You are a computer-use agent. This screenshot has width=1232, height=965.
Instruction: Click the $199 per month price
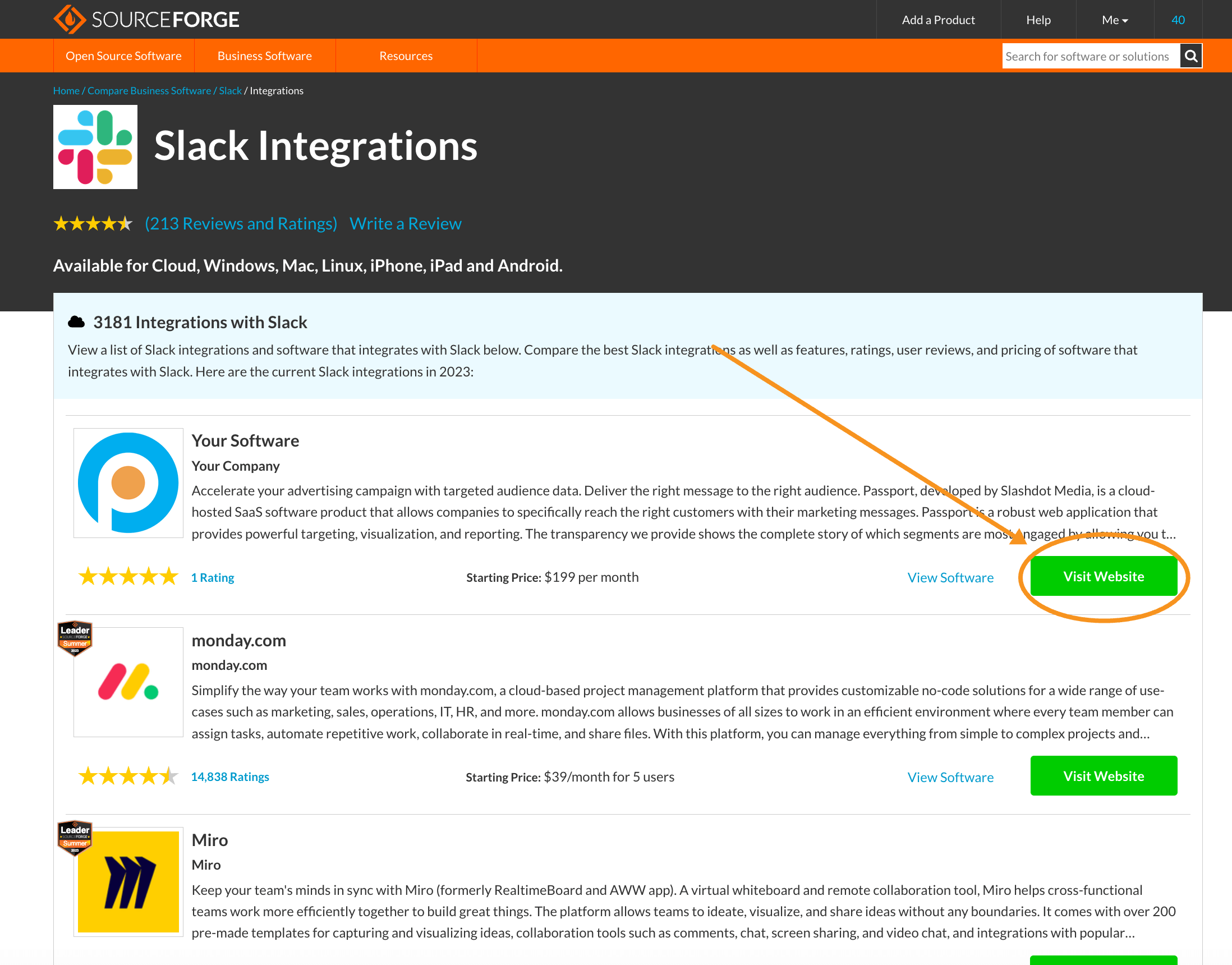coord(591,577)
